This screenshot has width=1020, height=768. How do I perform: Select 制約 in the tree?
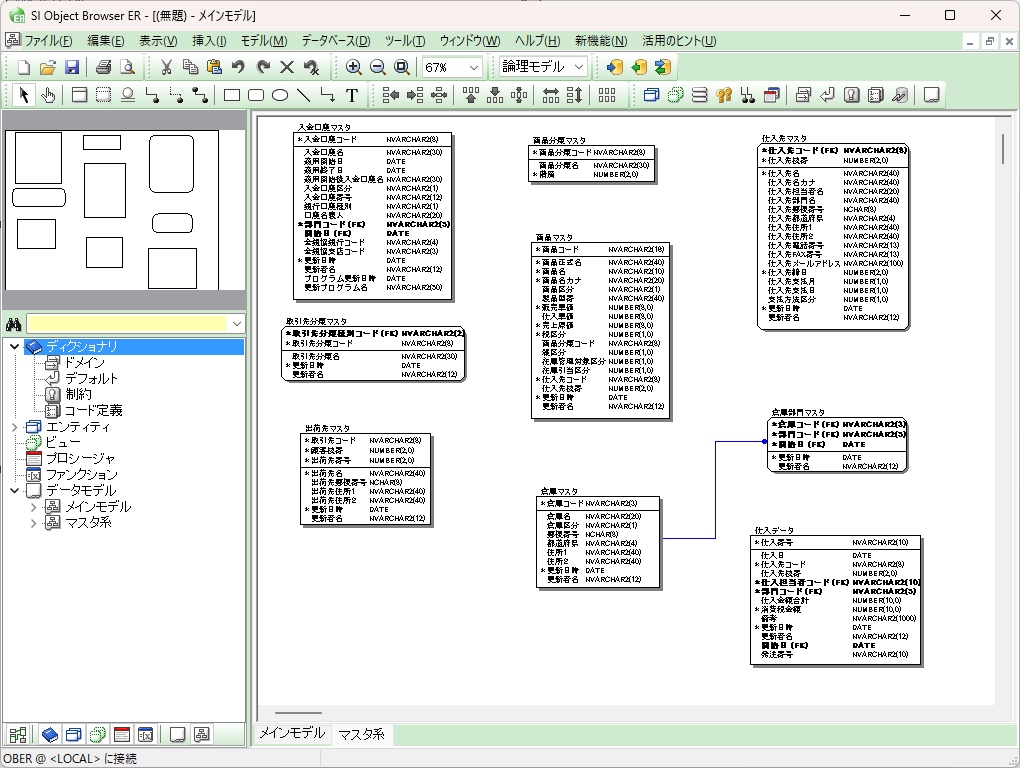(x=78, y=395)
